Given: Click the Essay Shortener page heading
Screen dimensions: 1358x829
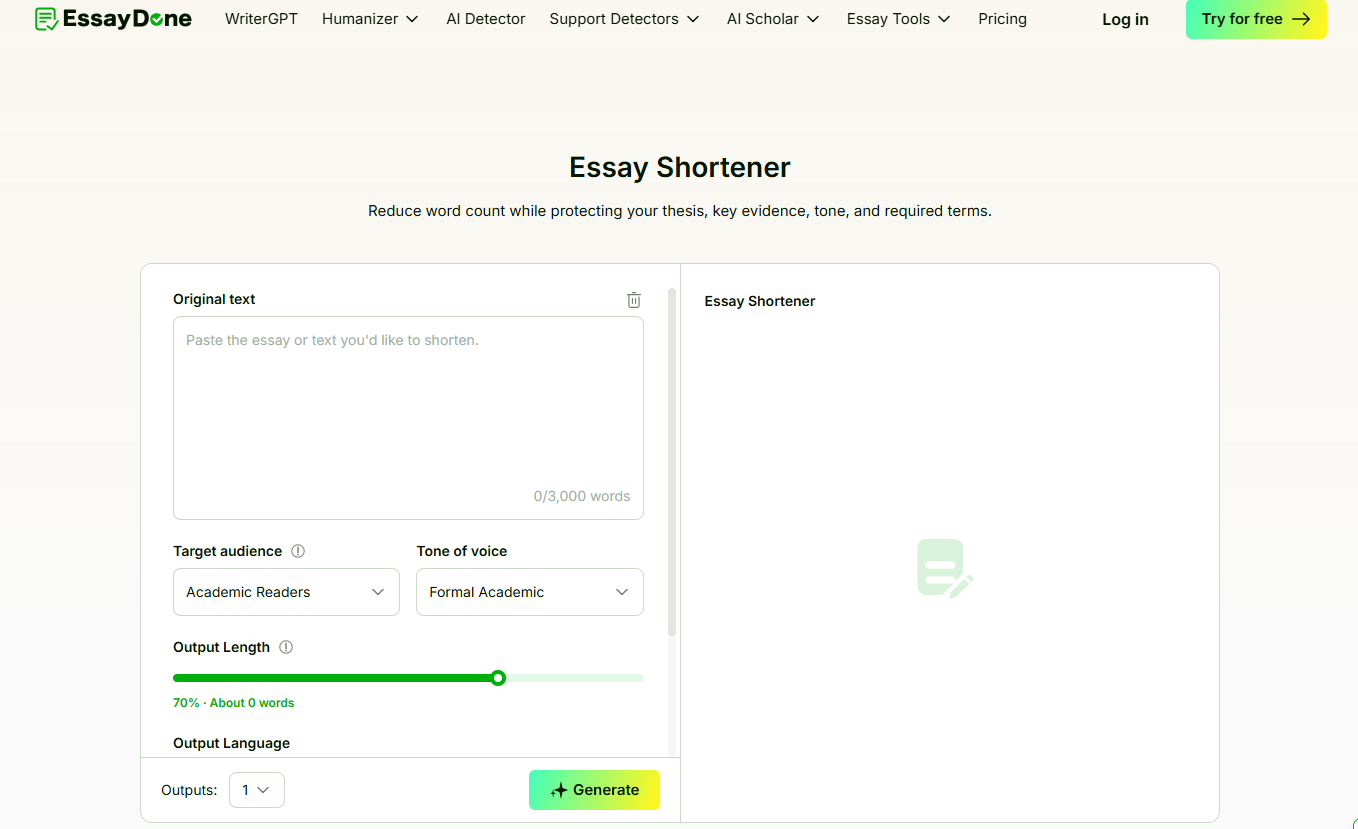Looking at the screenshot, I should 680,167.
